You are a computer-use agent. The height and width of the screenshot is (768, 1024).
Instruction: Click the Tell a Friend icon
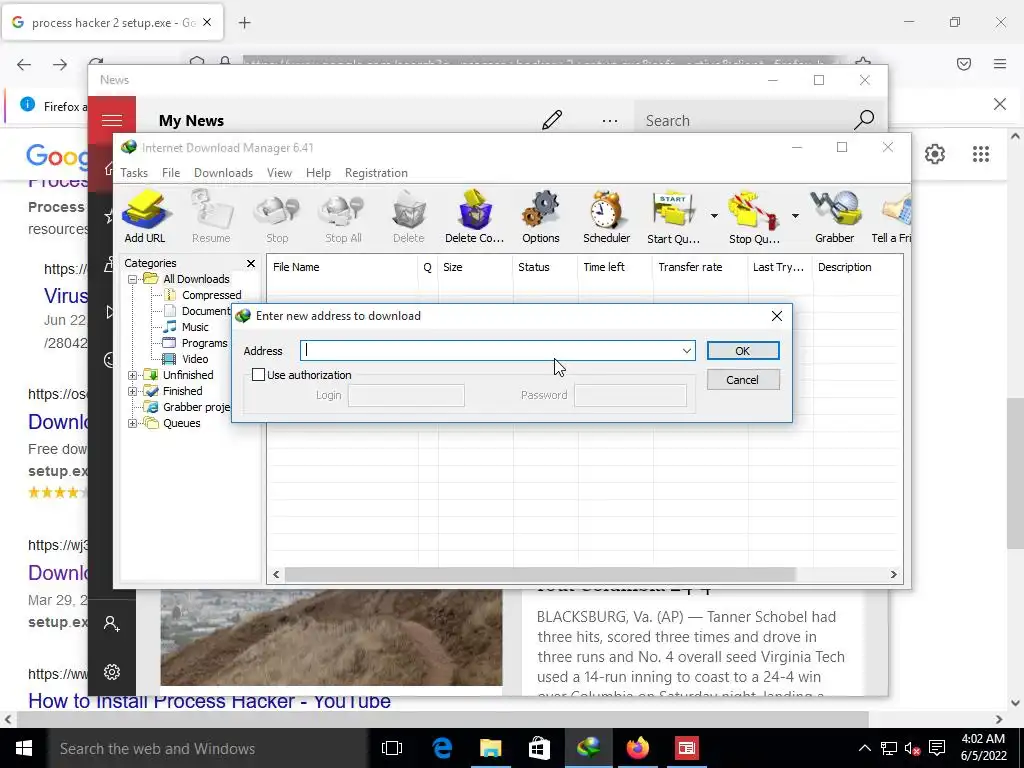892,217
